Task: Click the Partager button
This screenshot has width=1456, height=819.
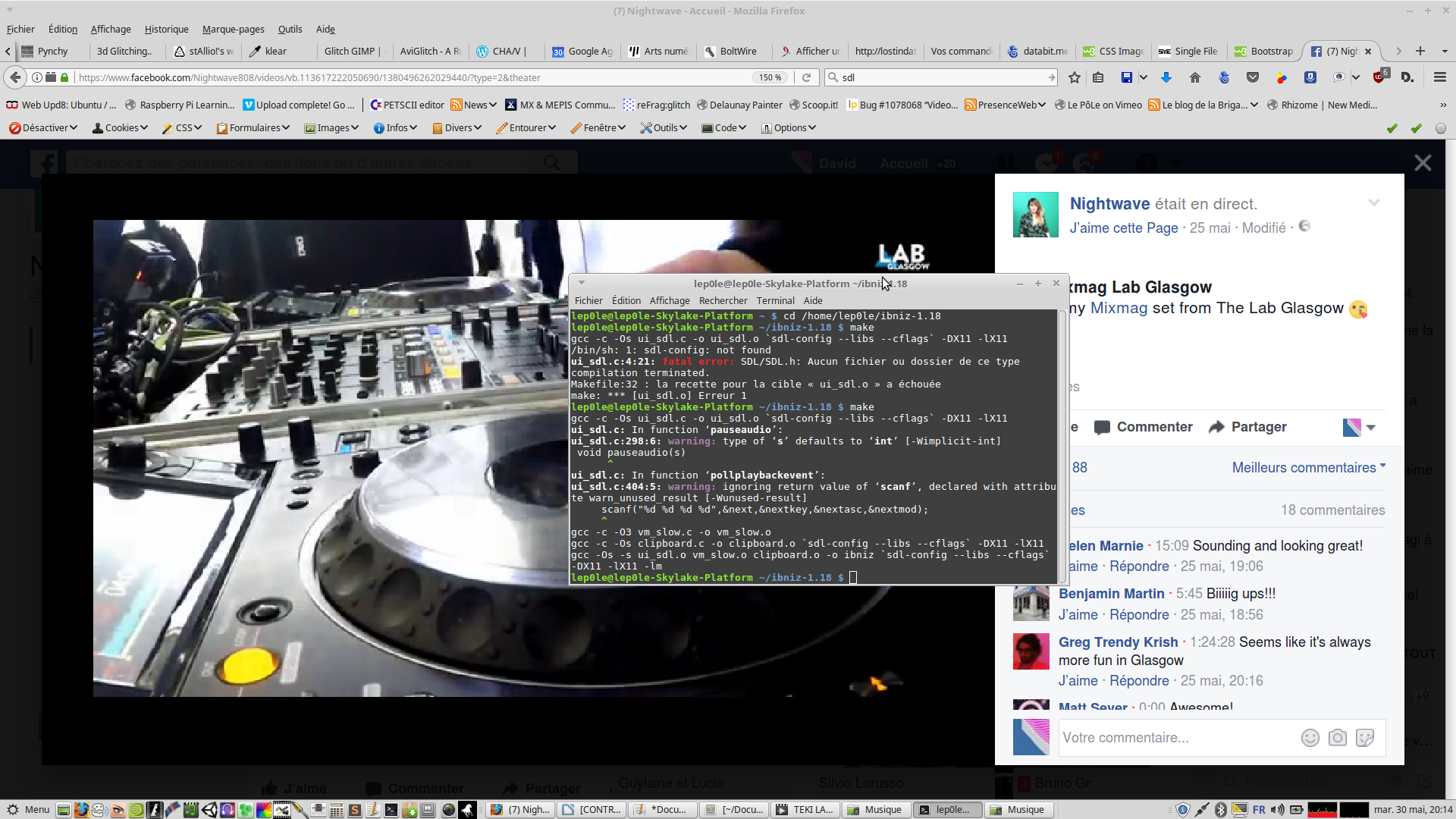Action: click(1247, 427)
